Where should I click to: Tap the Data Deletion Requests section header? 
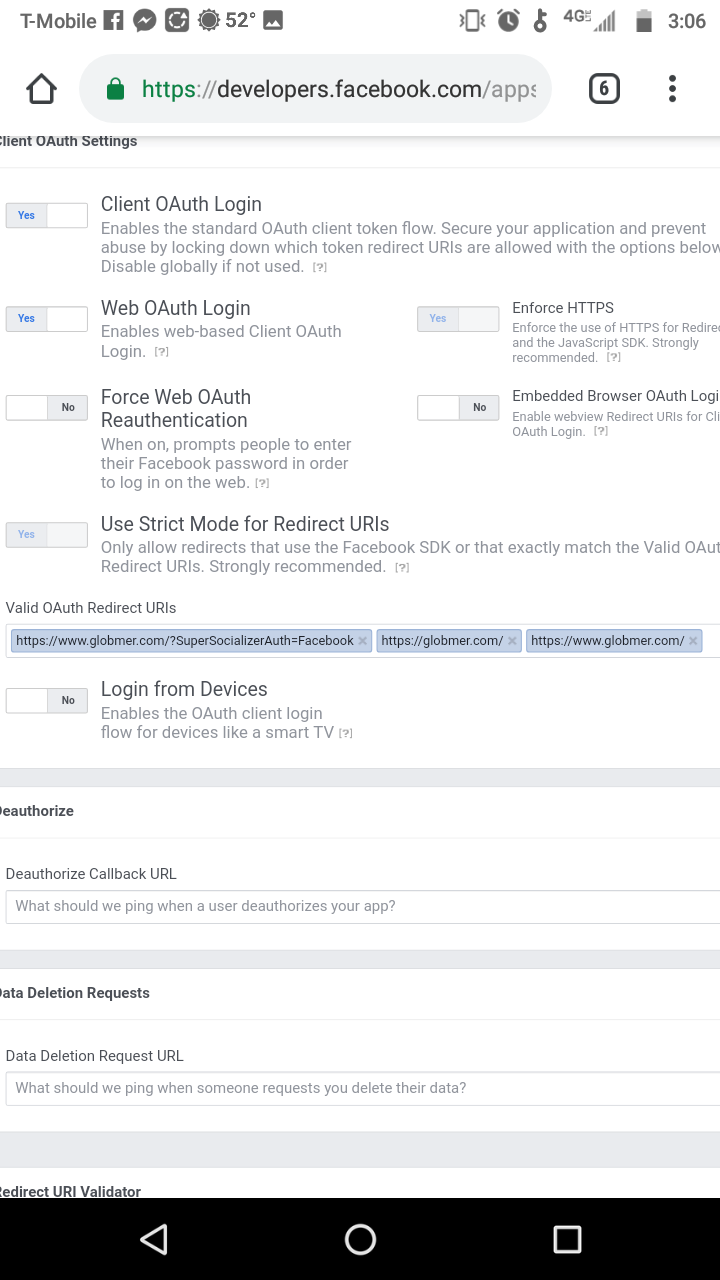click(74, 993)
